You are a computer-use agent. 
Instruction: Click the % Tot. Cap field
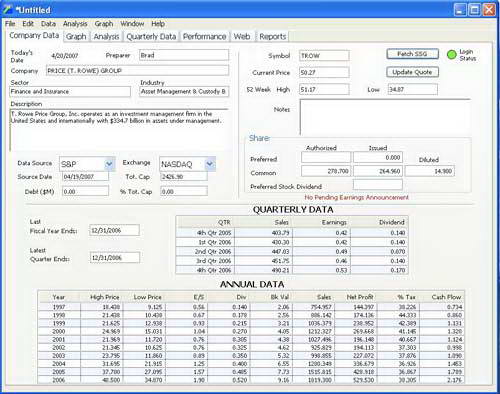pos(184,192)
